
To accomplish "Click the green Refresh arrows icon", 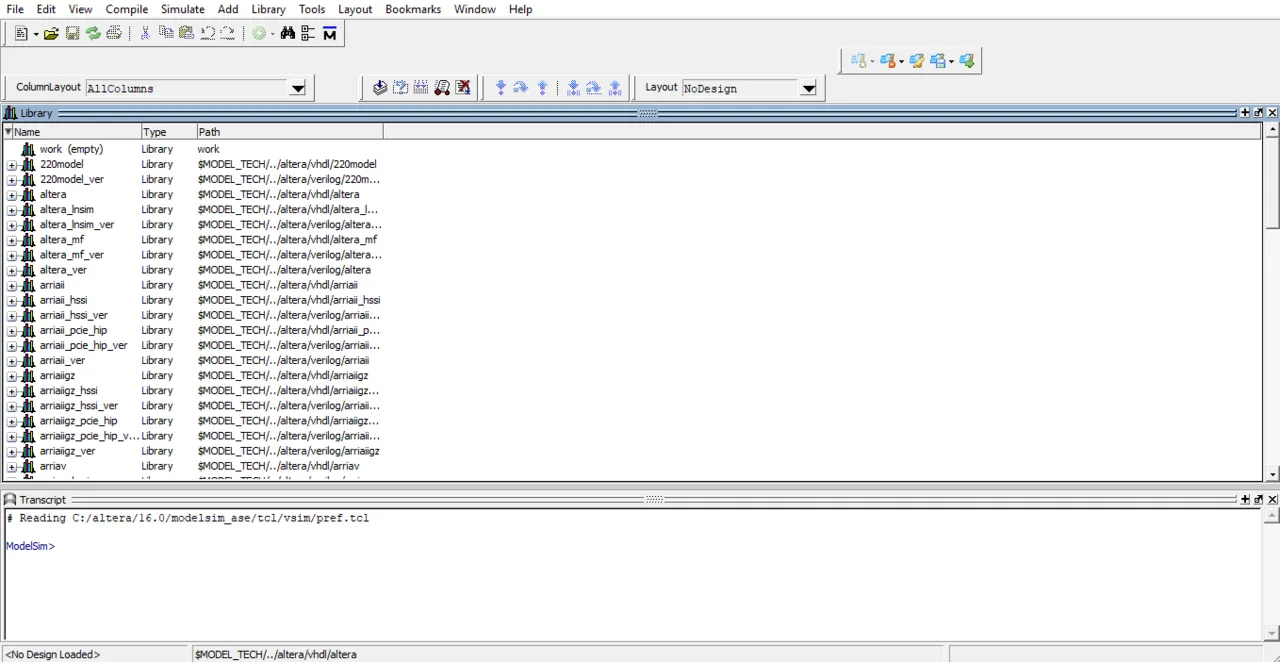I will click(93, 33).
